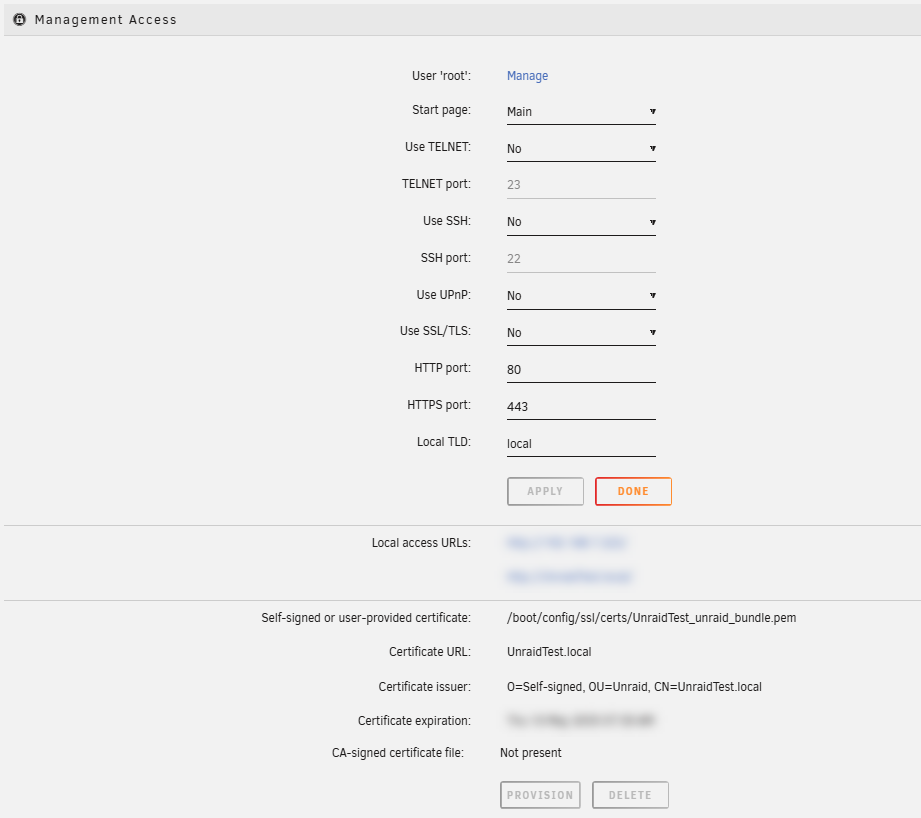Click the Provision button

[x=540, y=794]
